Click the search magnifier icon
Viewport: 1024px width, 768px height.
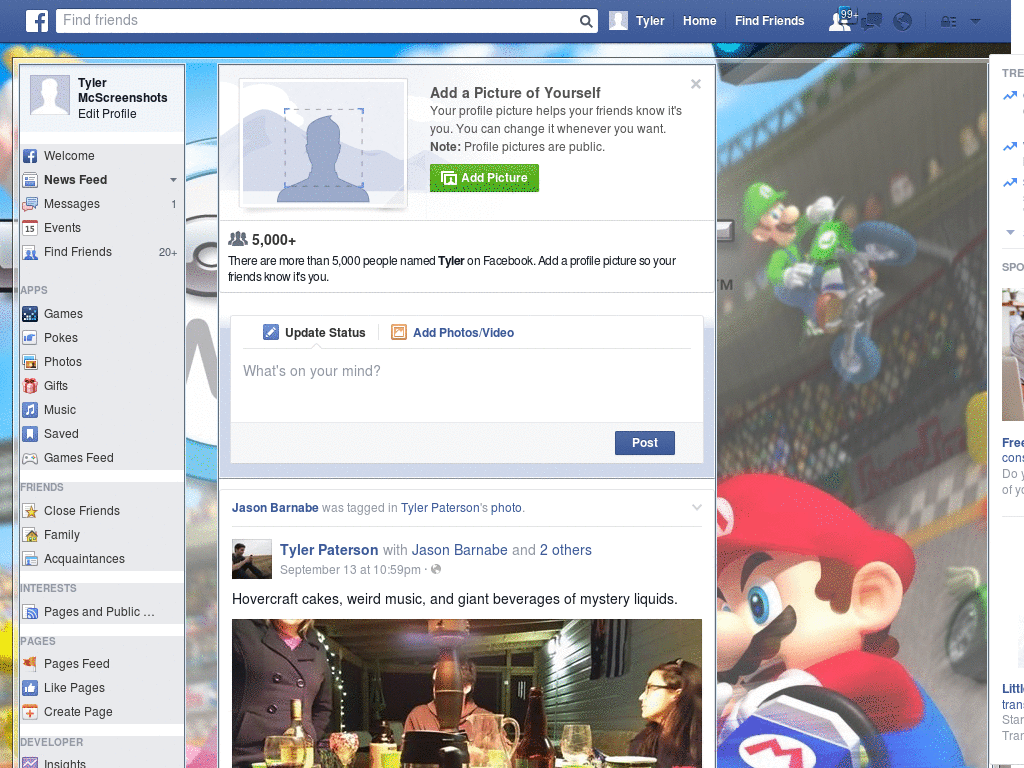click(x=586, y=21)
